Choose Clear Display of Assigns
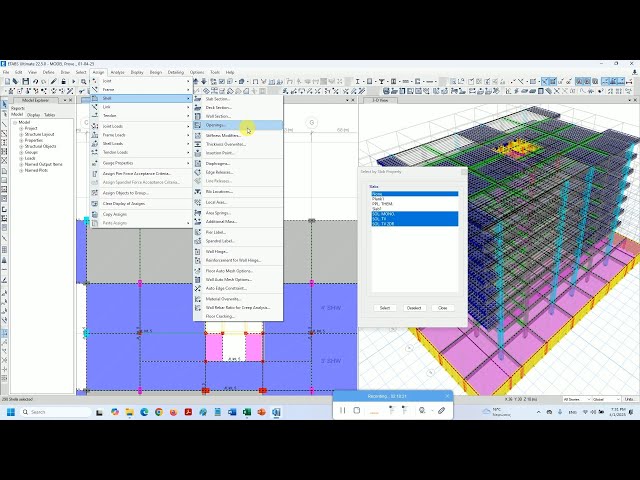640x480 pixels. tap(141, 203)
